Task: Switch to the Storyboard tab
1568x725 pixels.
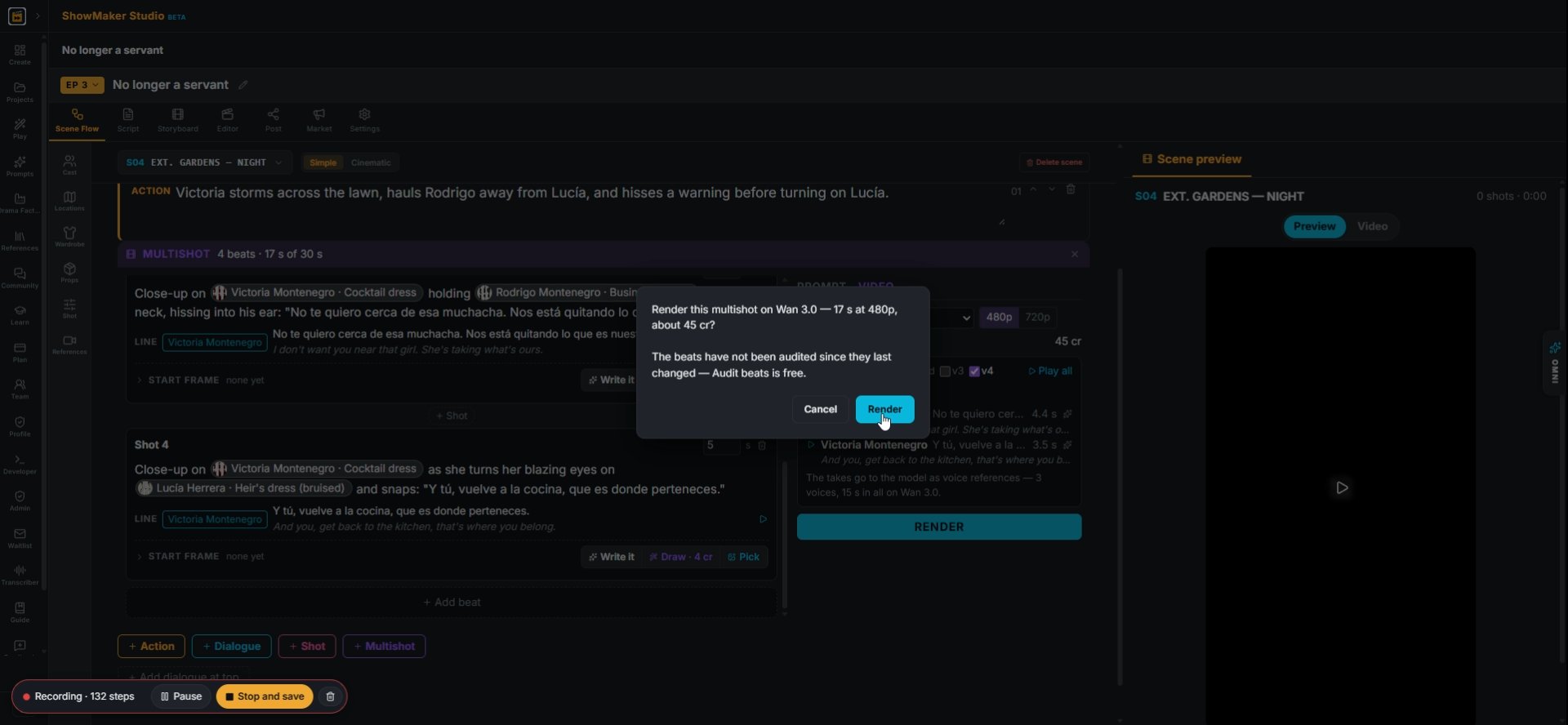Action: point(177,120)
